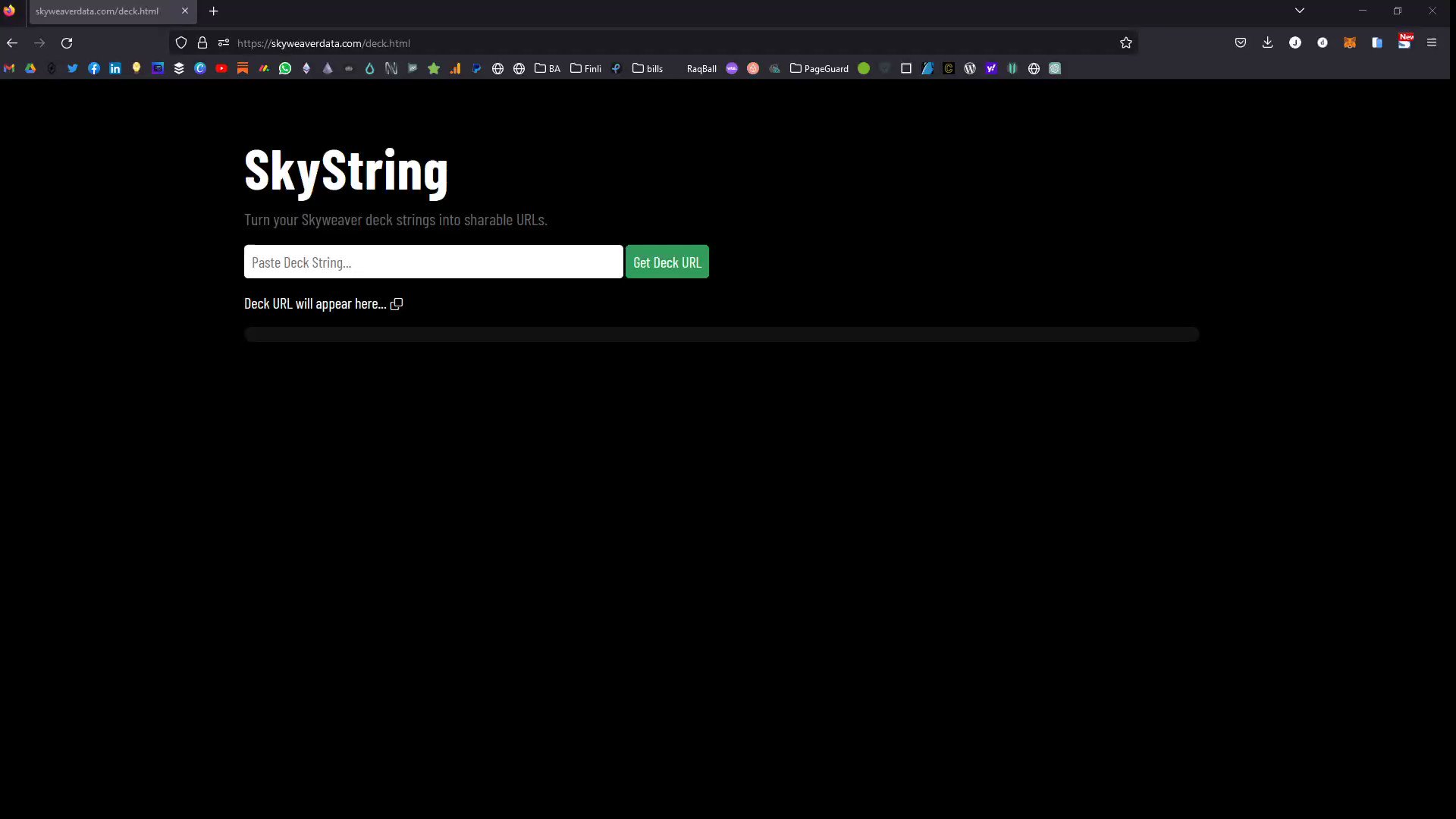The image size is (1456, 819).
Task: Open the List all tabs chevron
Action: coord(1300,11)
